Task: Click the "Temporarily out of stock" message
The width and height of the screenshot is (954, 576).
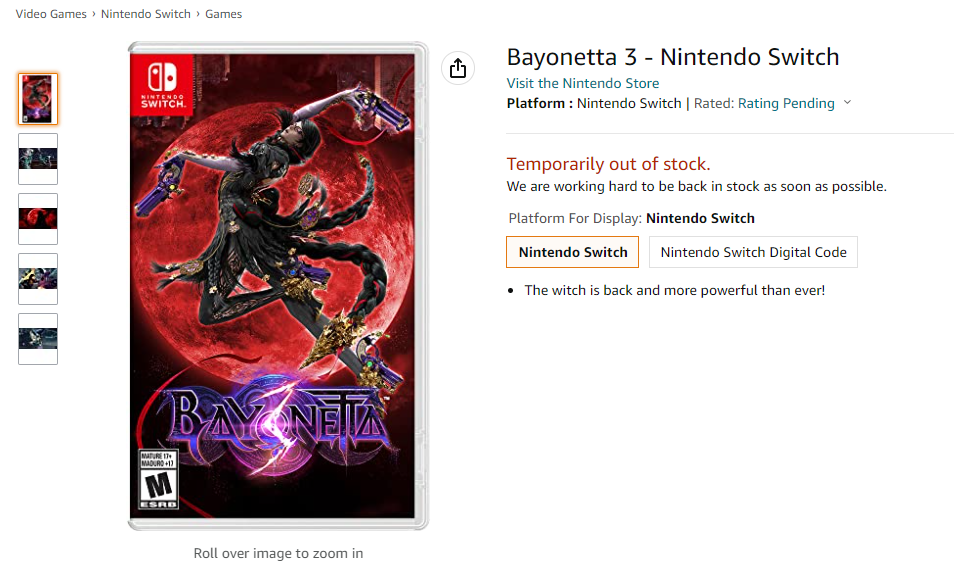Action: tap(608, 164)
